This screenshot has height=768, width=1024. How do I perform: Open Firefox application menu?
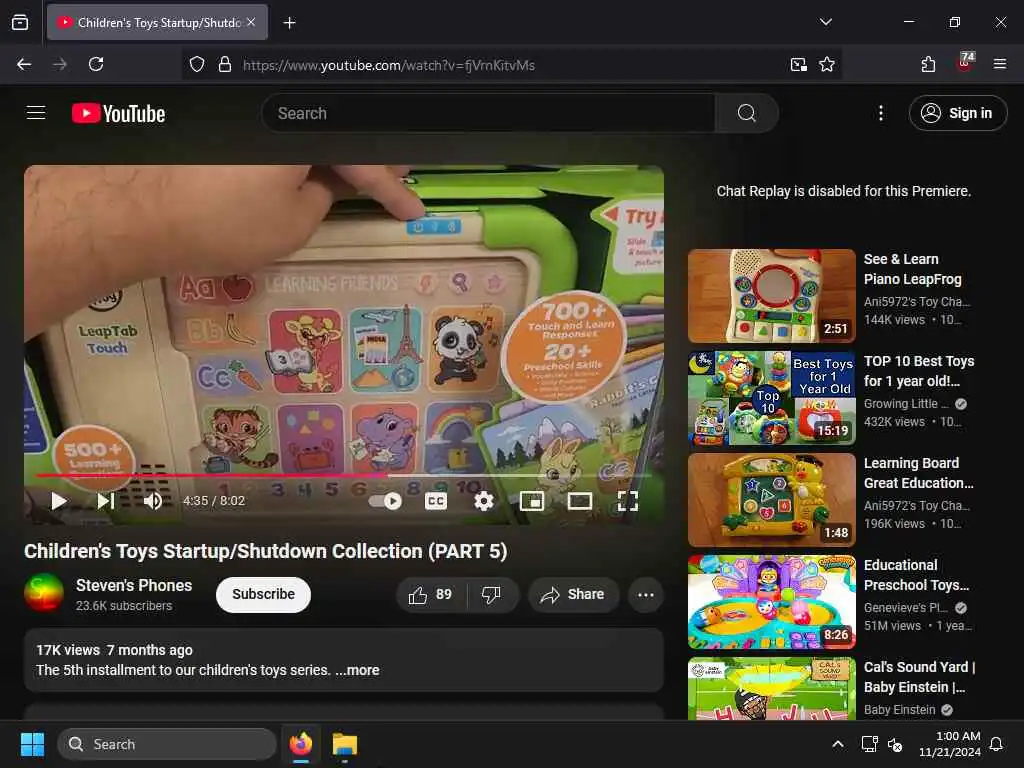[999, 64]
